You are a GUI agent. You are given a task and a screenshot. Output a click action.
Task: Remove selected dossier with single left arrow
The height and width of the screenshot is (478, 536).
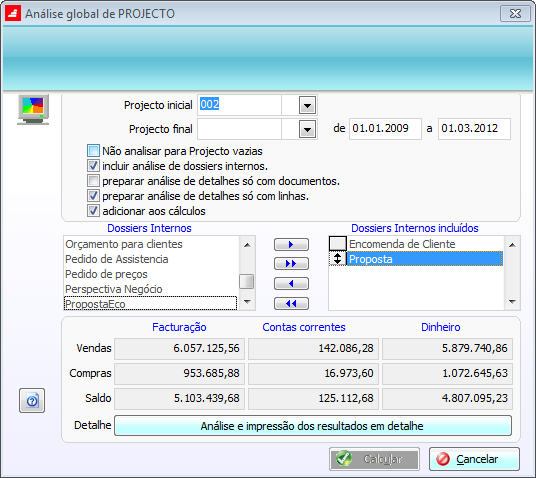[x=291, y=283]
